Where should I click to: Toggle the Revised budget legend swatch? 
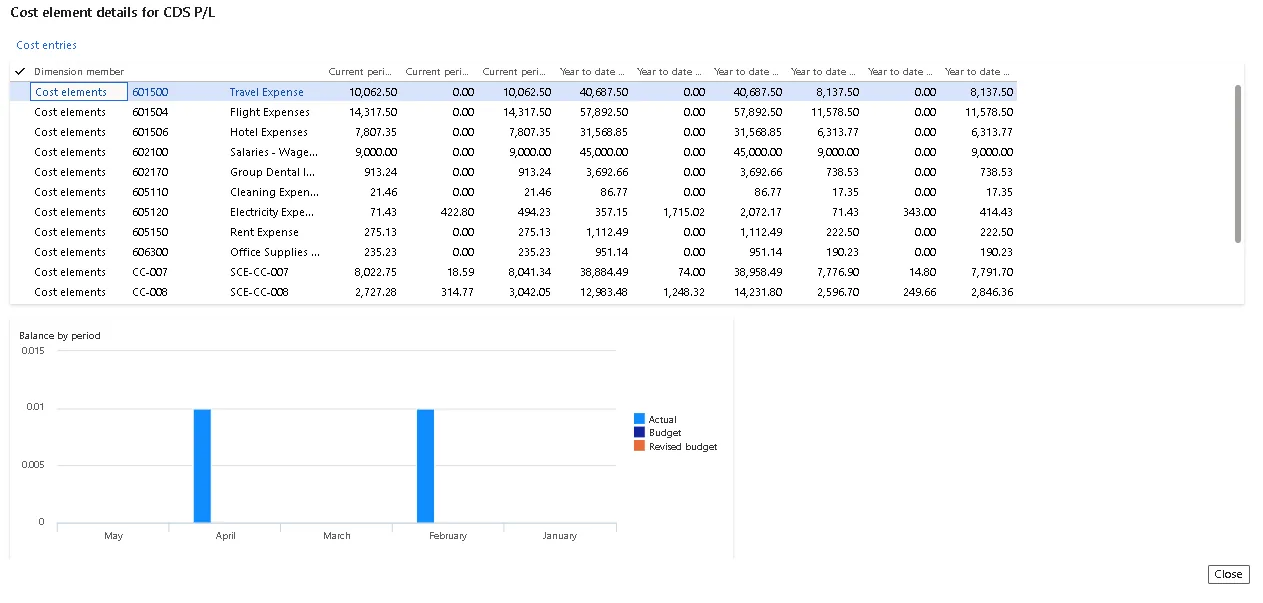pyautogui.click(x=639, y=446)
